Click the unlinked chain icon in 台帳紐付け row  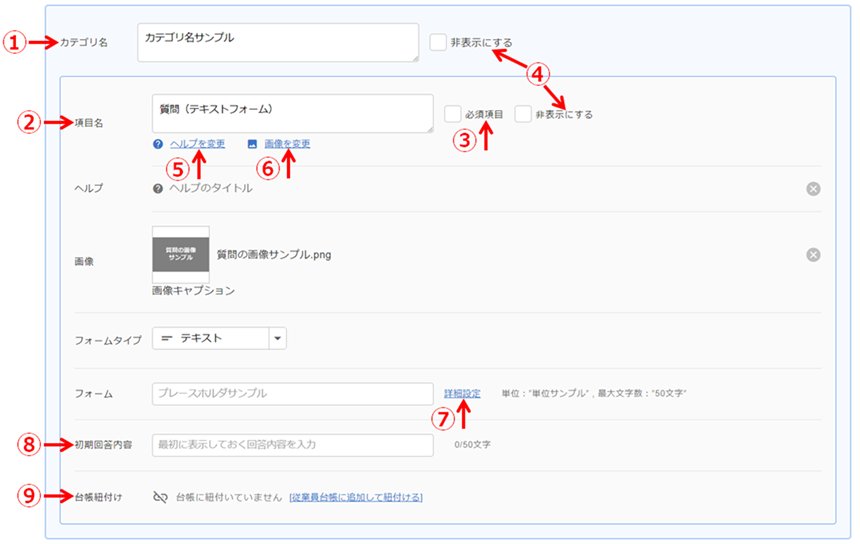(160, 497)
